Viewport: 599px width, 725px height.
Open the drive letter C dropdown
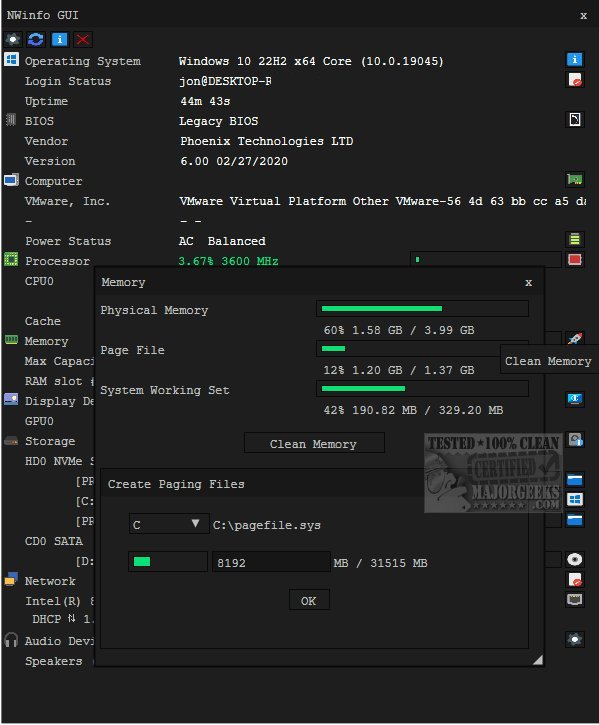pos(169,524)
